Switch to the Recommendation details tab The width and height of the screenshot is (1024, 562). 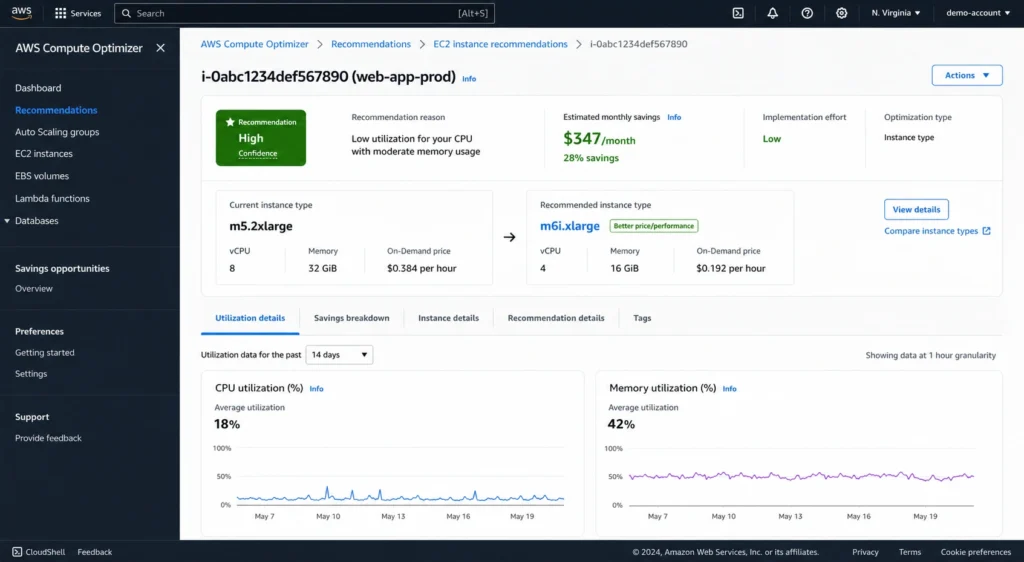pos(556,318)
